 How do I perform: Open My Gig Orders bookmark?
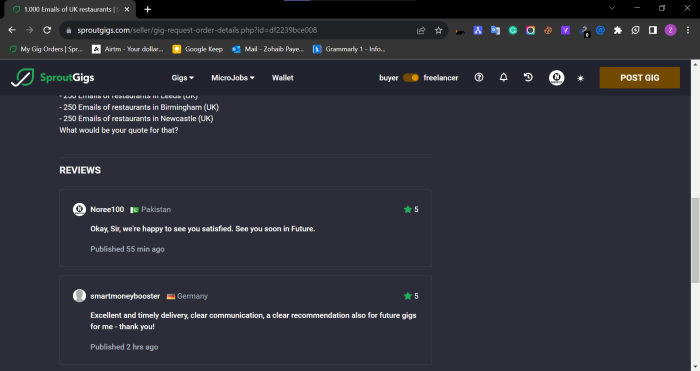46,49
